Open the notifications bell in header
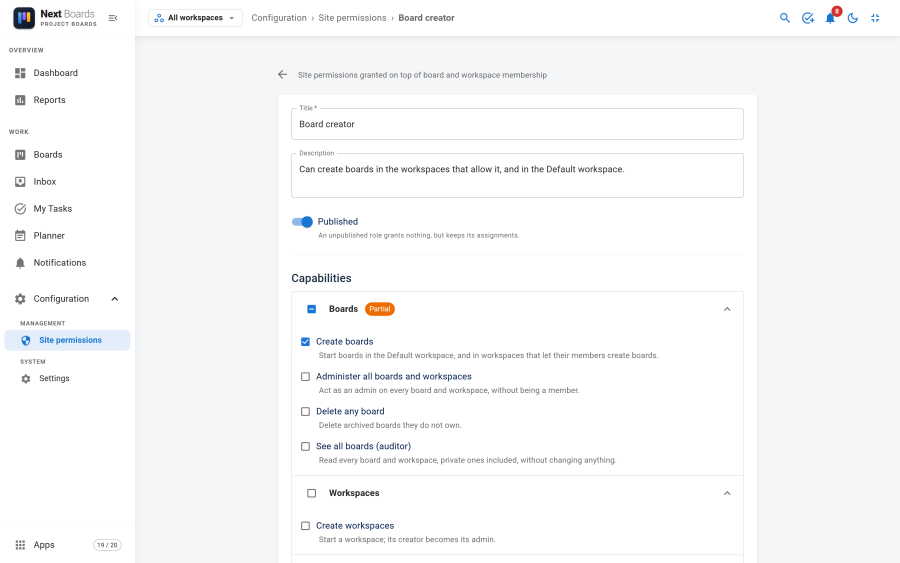 [x=830, y=18]
